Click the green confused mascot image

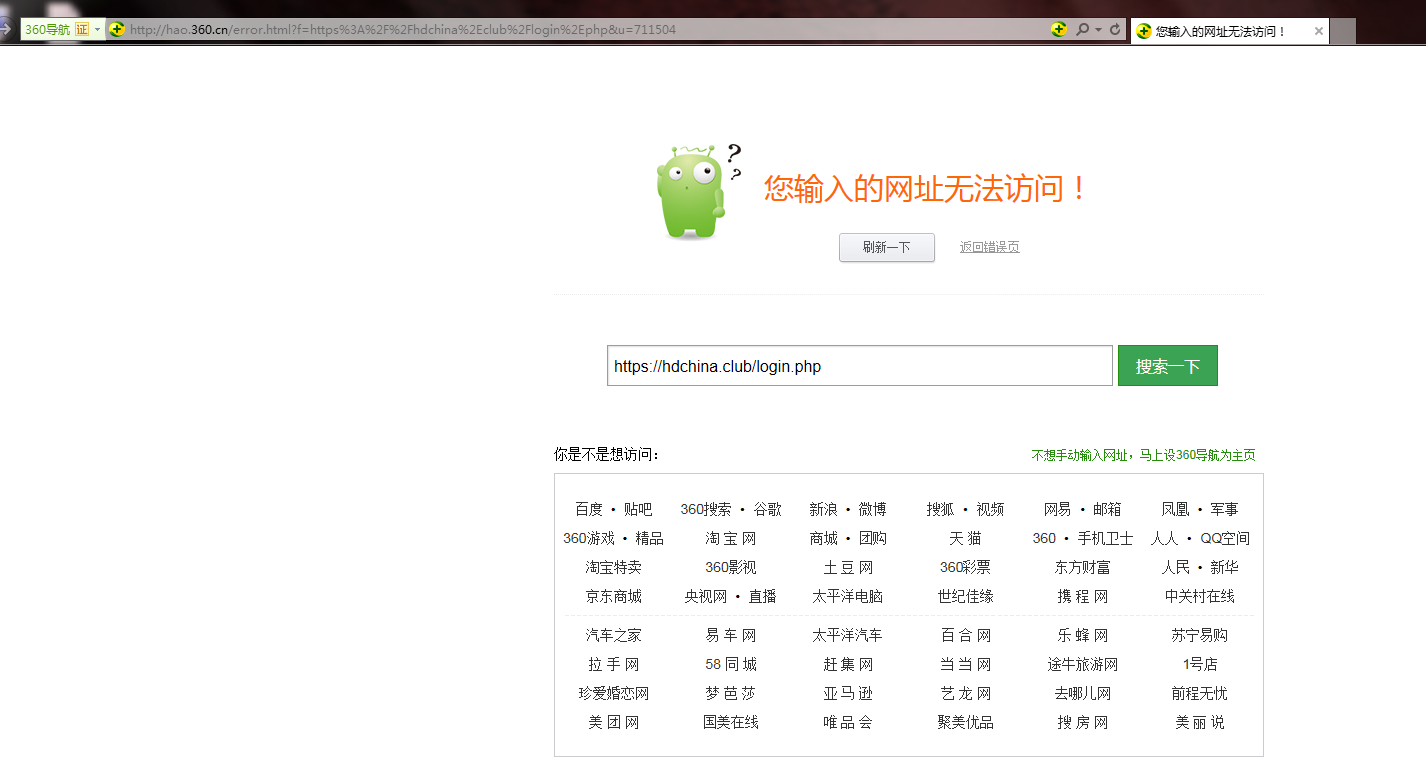click(x=699, y=191)
